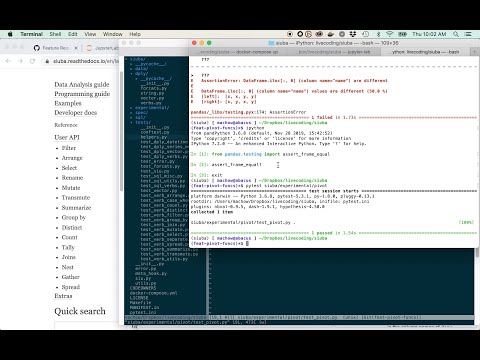This screenshot has height=360, width=480.
Task: Click the browser forward arrow
Action: (x=20, y=61)
